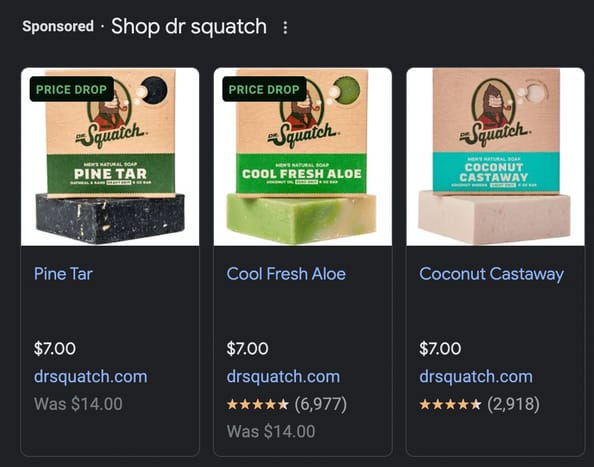Visit drsquatch.com under Coconut Castaway
The height and width of the screenshot is (467, 594).
(476, 377)
